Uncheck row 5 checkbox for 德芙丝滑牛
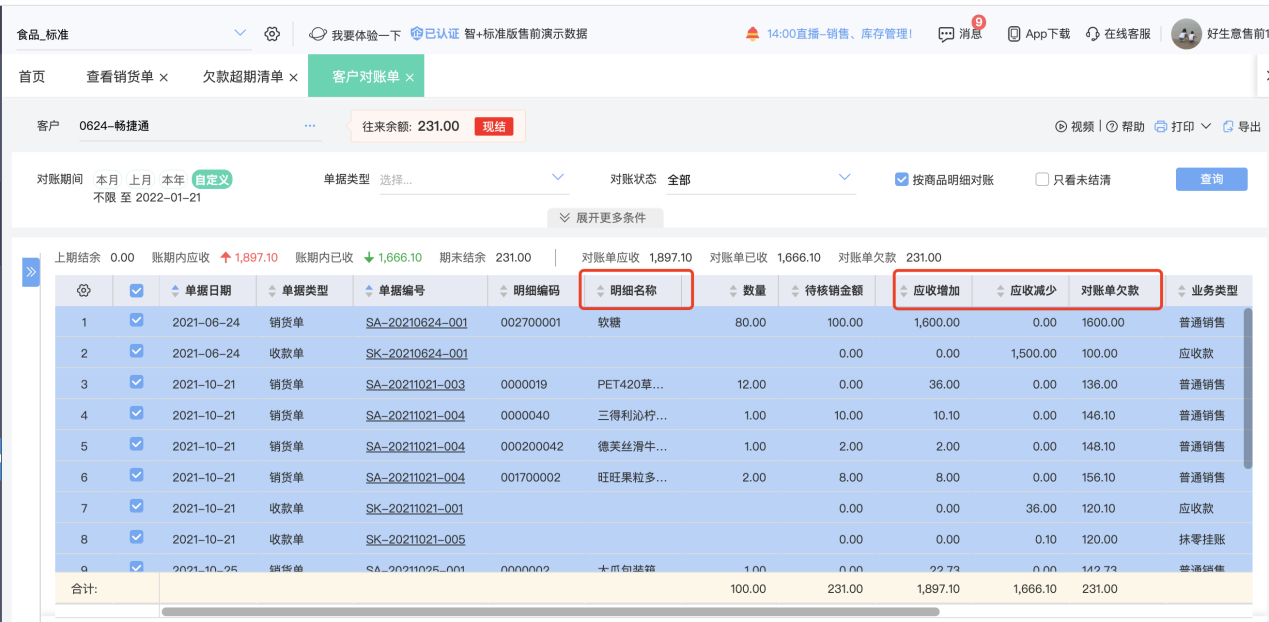Viewport: 1269px width, 622px height. (137, 445)
